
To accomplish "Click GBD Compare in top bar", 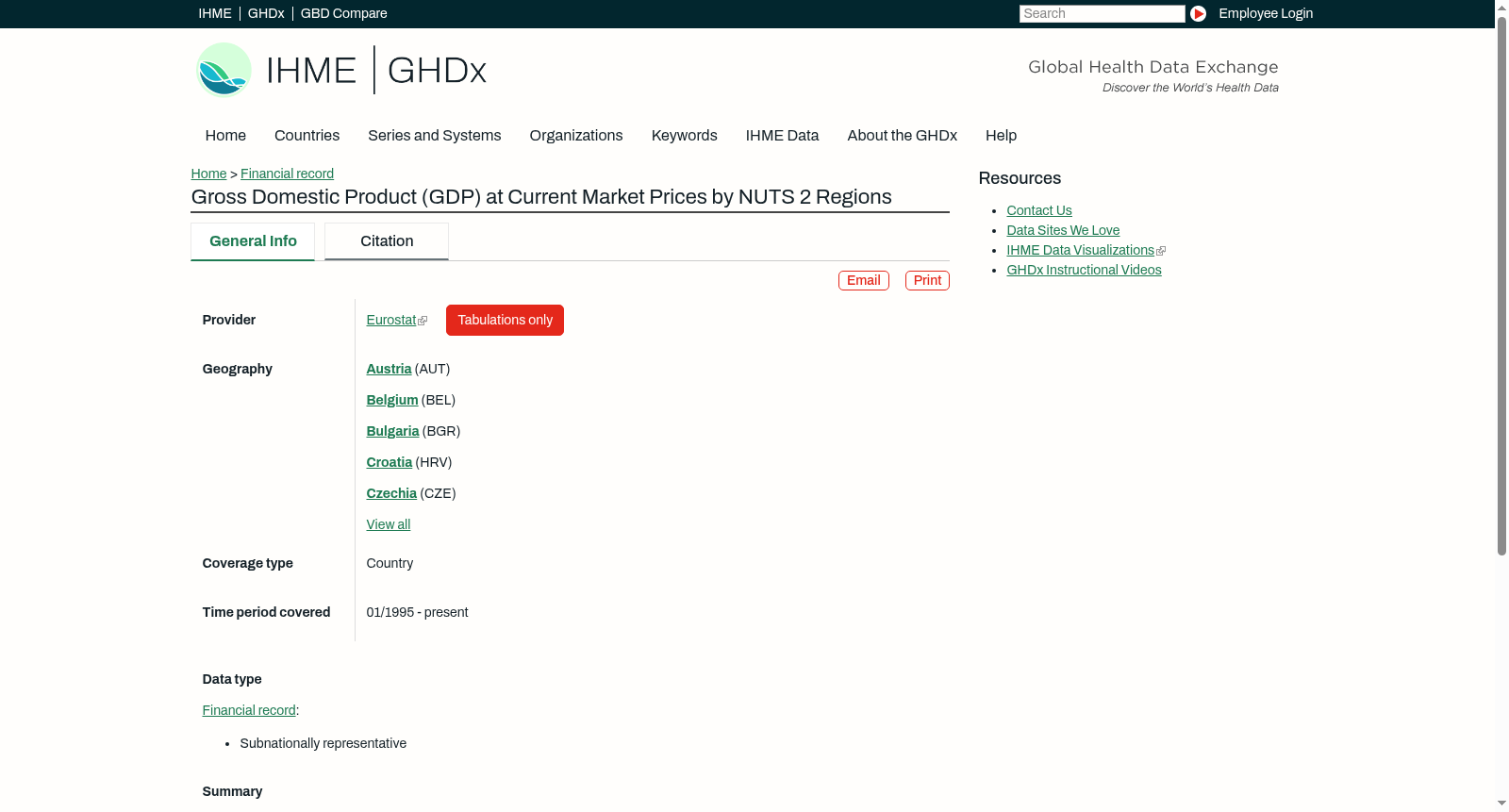I will click(x=344, y=13).
